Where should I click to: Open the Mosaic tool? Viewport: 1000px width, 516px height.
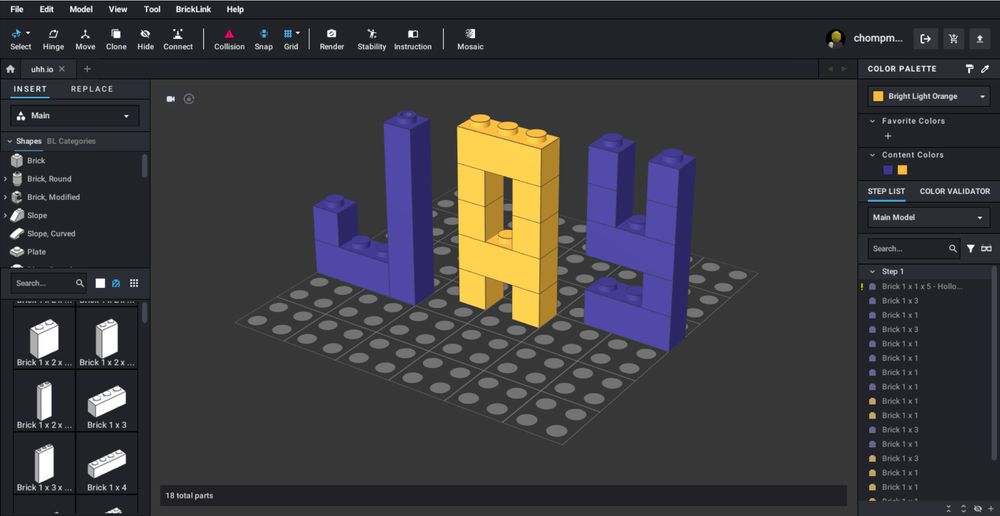(470, 40)
